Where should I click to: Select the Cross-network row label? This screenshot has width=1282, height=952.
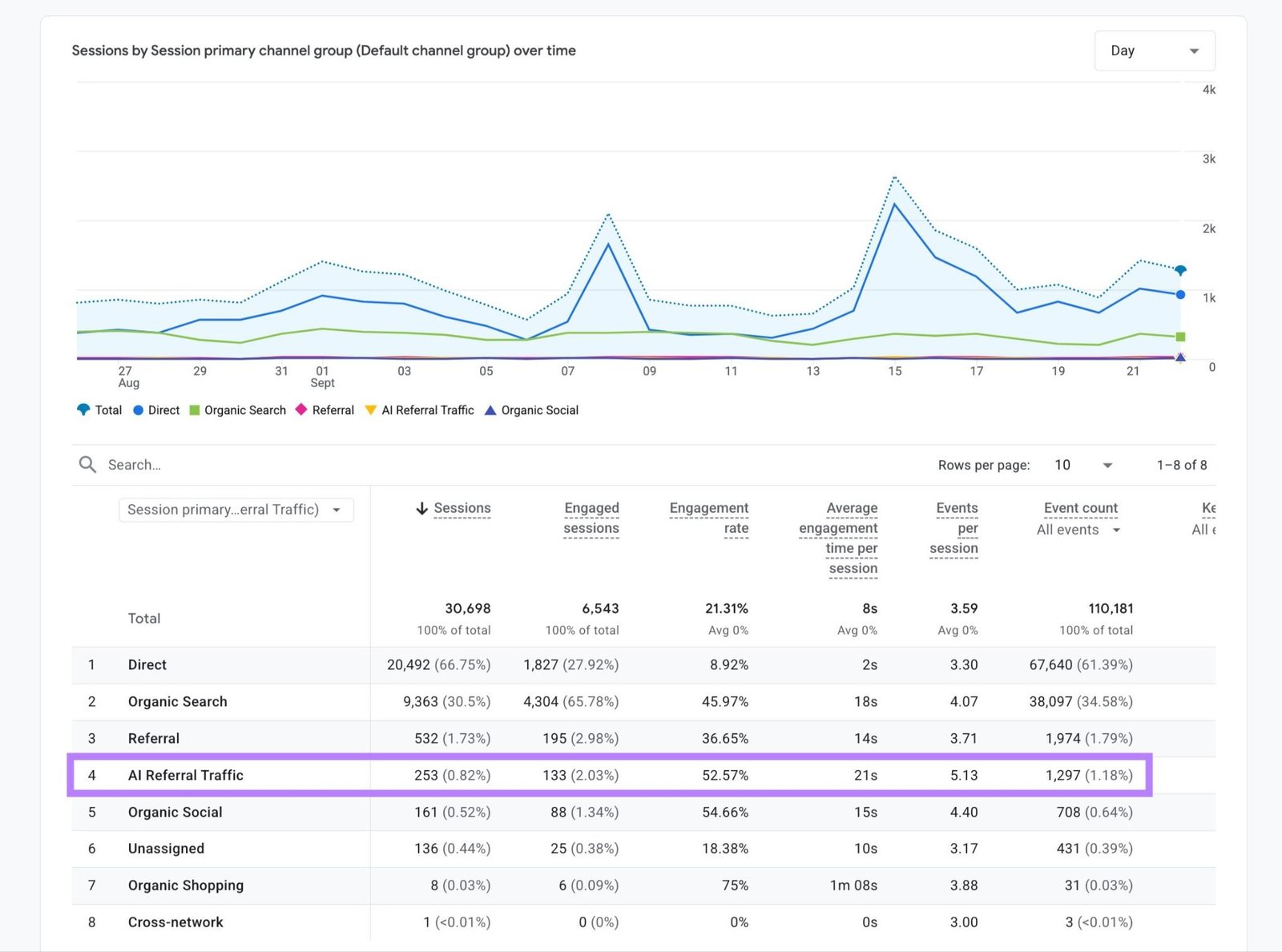click(175, 922)
